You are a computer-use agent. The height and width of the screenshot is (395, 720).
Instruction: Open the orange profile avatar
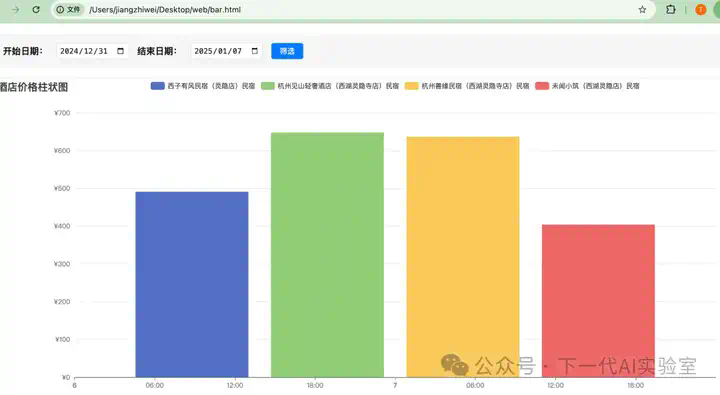coord(701,9)
